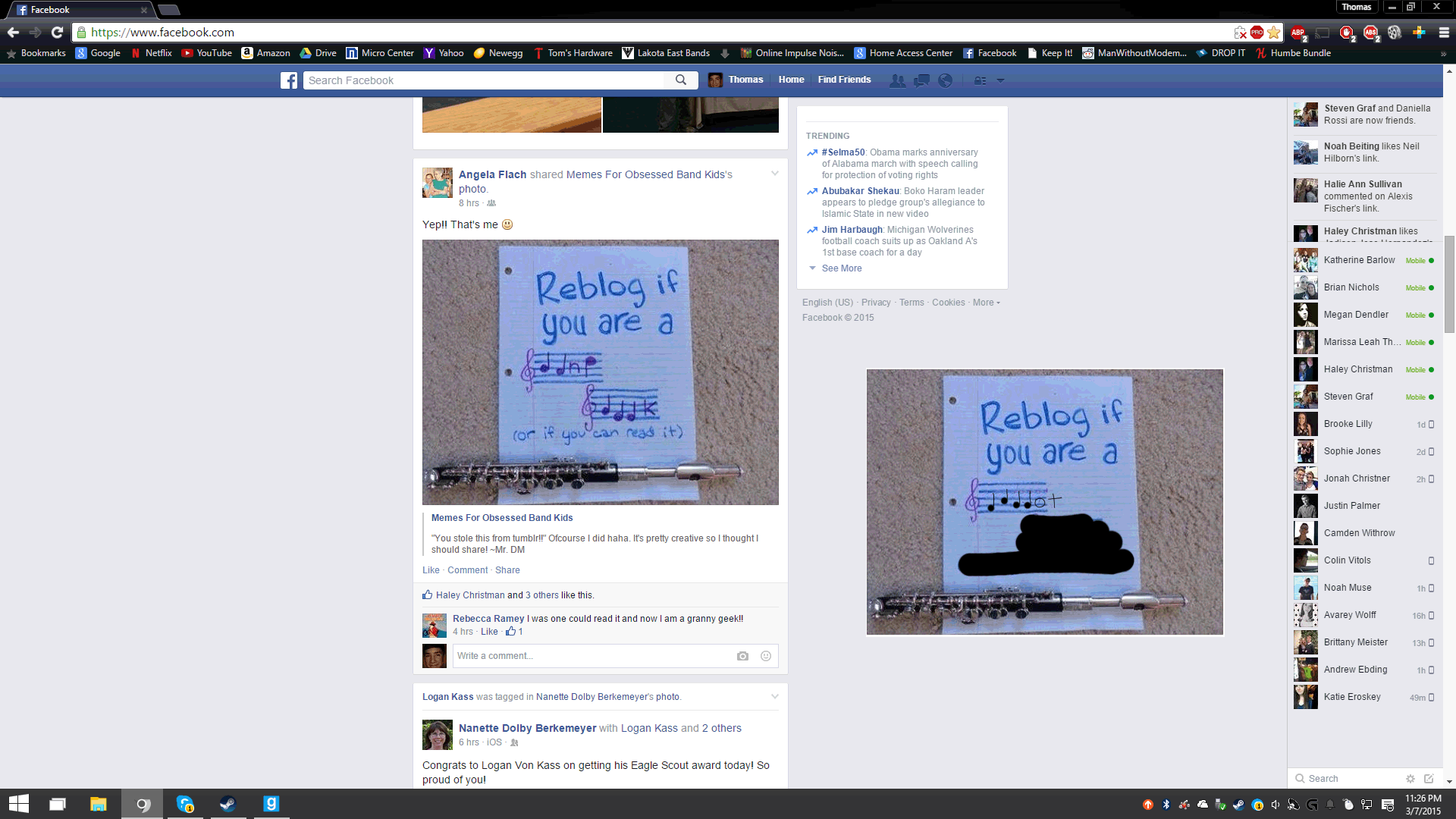The height and width of the screenshot is (819, 1456).
Task: Reload the page with the refresh icon
Action: [x=57, y=33]
